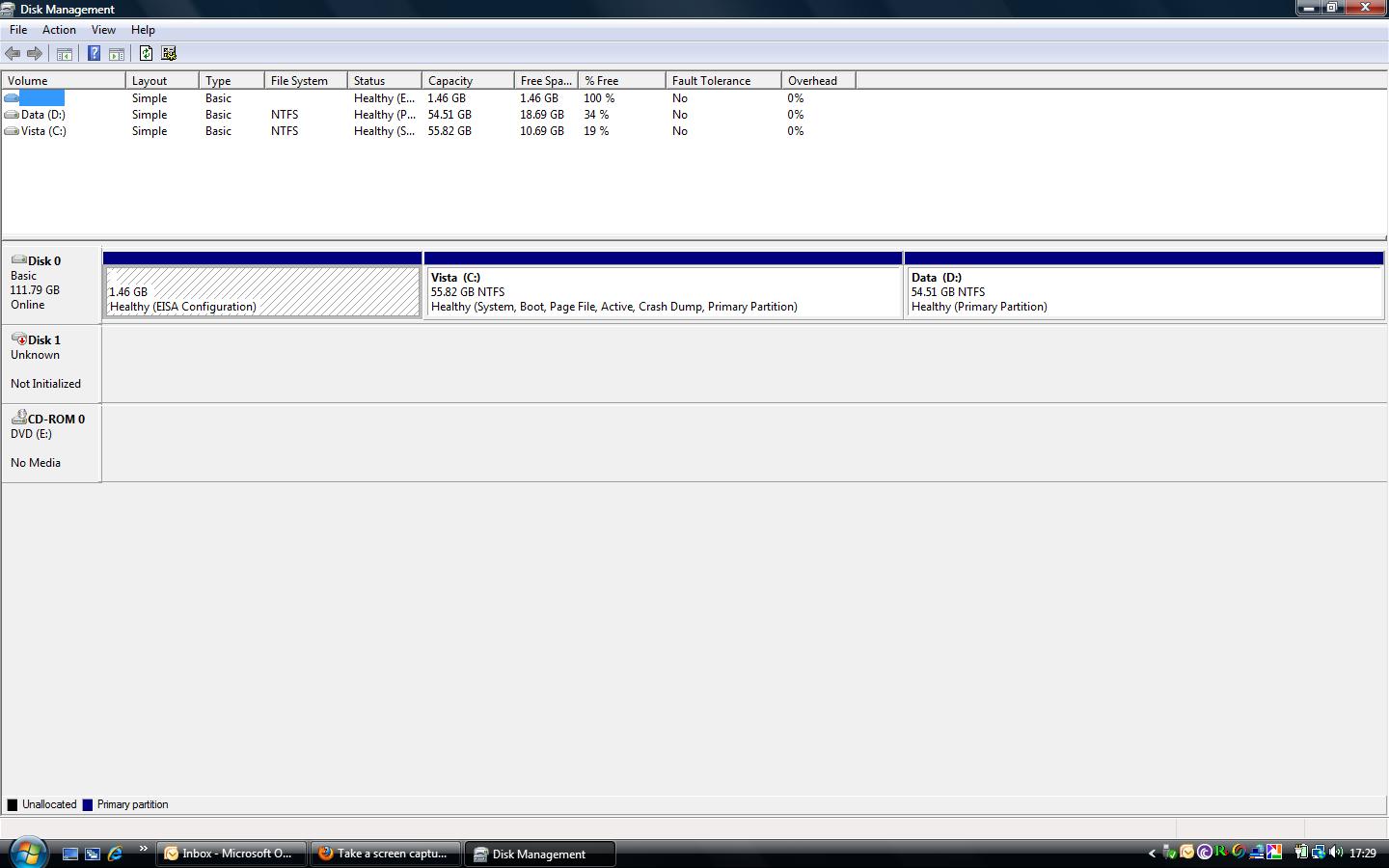This screenshot has width=1389, height=868.
Task: Show hidden tray icons arrow
Action: tap(1152, 853)
